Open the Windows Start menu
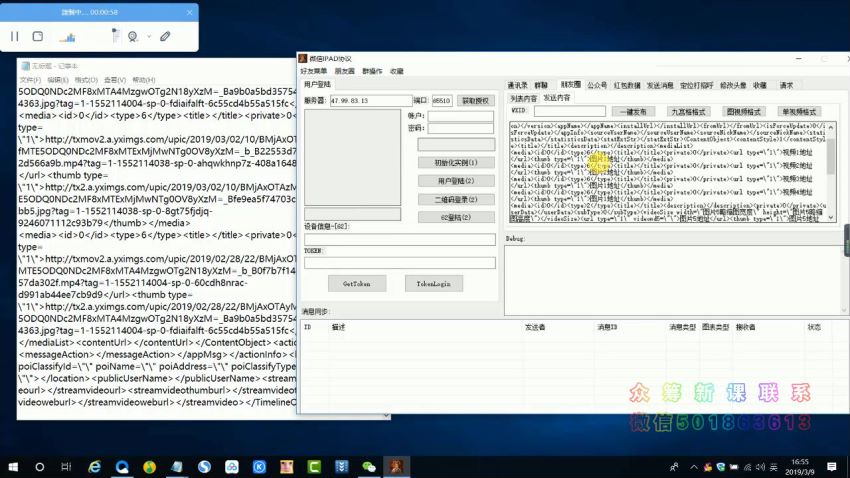850x478 pixels. (x=13, y=467)
